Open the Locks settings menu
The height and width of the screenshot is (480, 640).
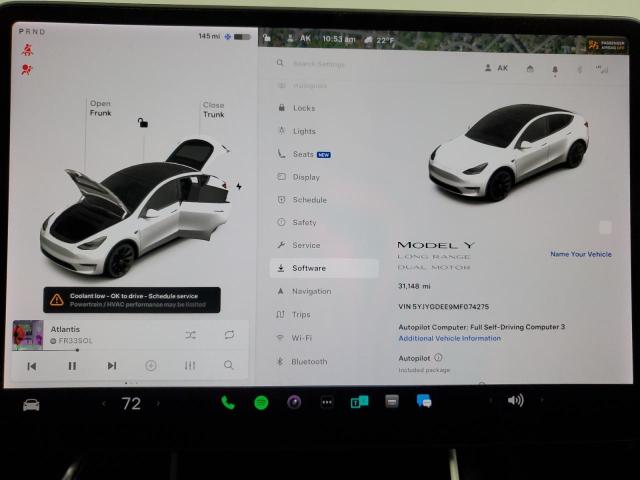pos(304,108)
